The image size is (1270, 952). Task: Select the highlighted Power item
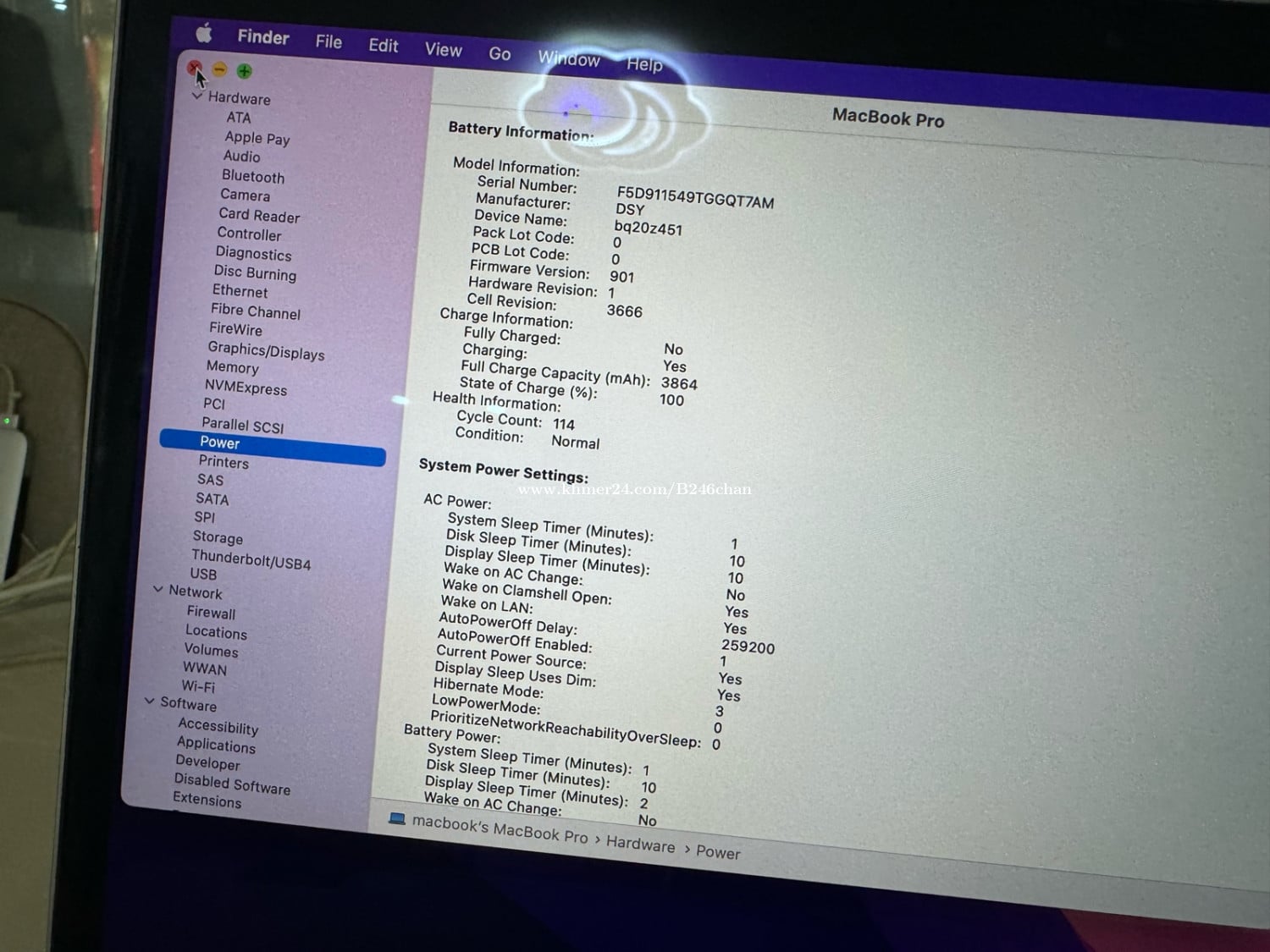click(x=220, y=443)
